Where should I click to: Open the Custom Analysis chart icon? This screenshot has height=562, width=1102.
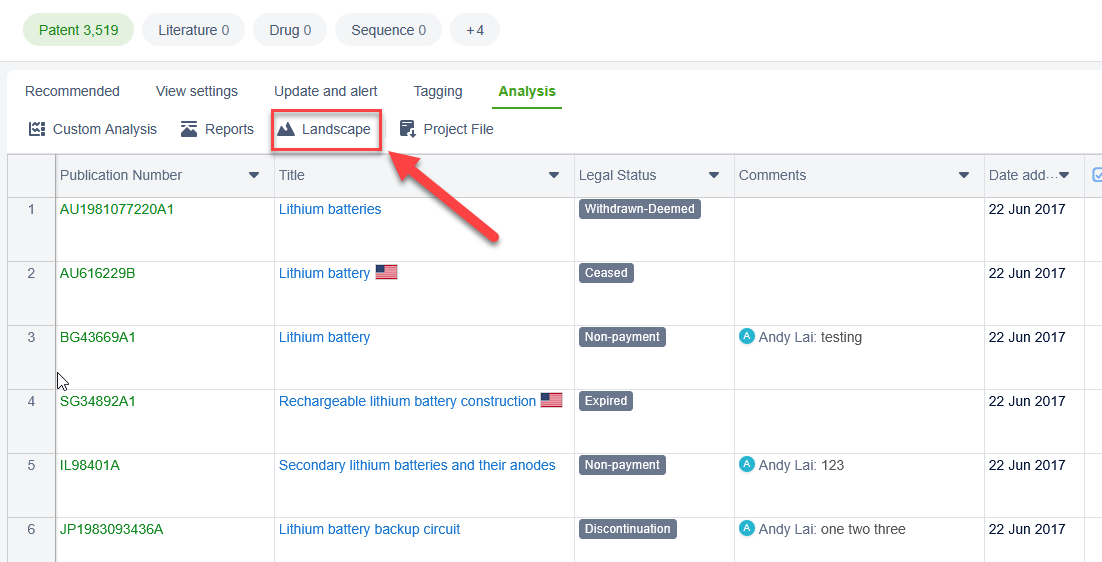(x=37, y=129)
